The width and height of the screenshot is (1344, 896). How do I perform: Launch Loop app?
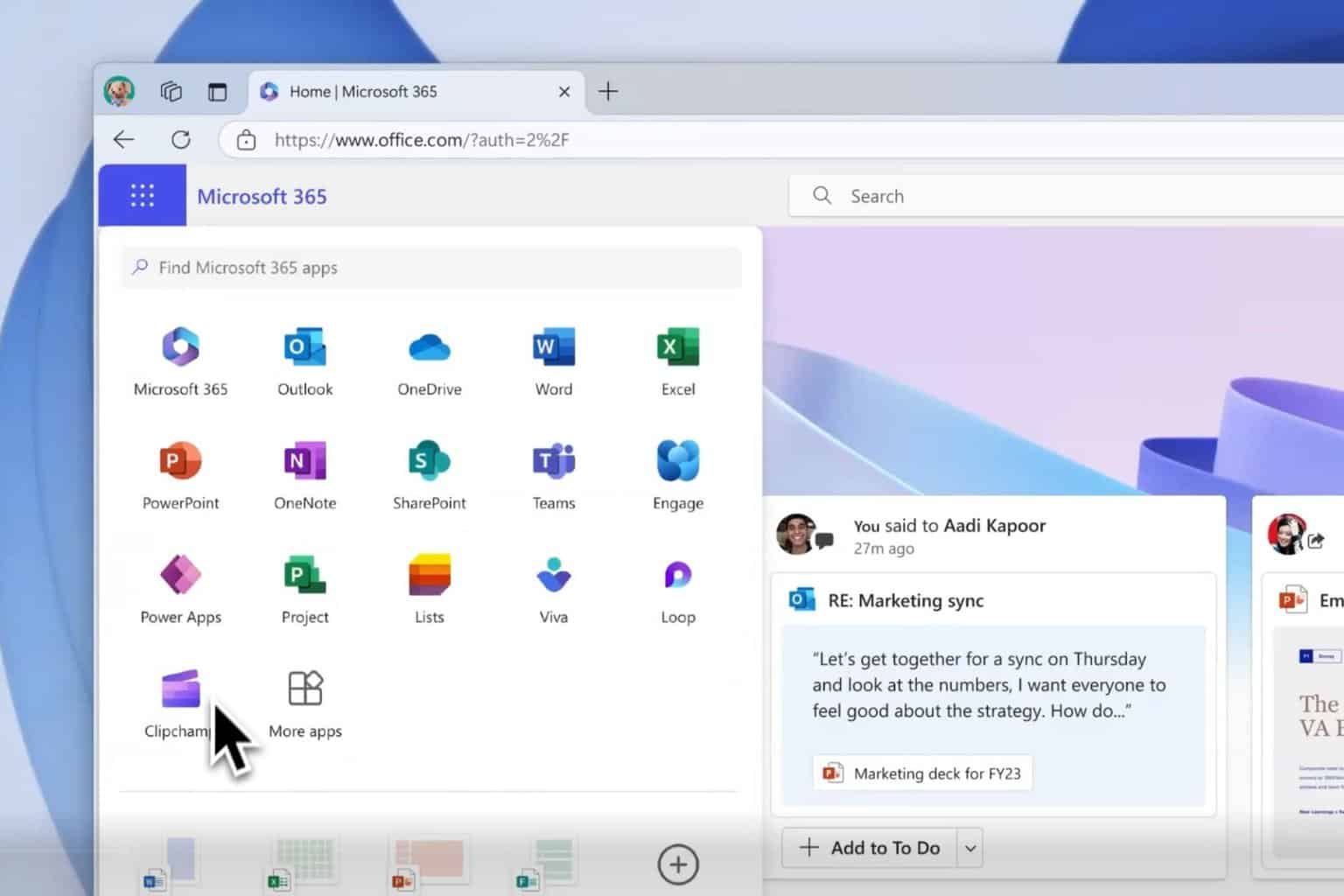pyautogui.click(x=678, y=575)
